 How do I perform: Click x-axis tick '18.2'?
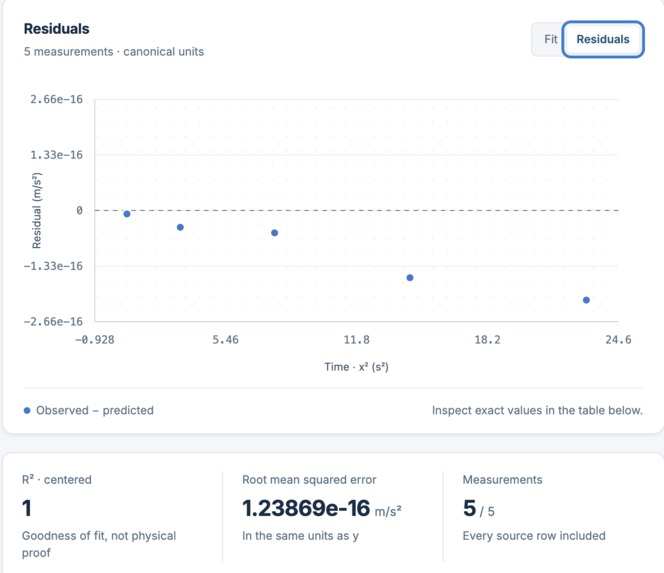(487, 340)
